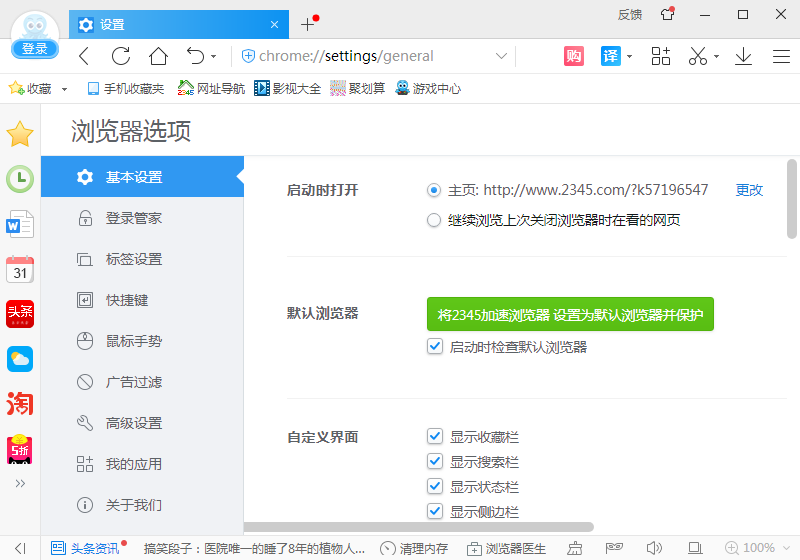800x560 pixels.
Task: Open the red shopping 购 icon
Action: pos(573,56)
